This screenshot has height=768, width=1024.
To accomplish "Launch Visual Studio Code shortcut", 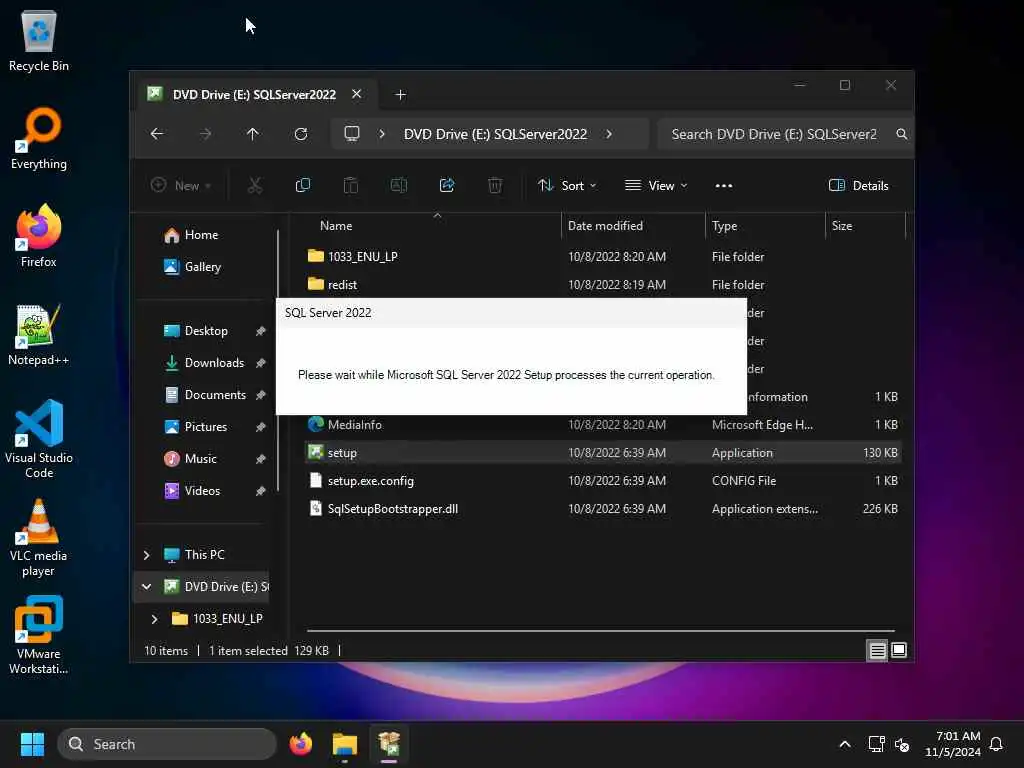I will [x=39, y=439].
